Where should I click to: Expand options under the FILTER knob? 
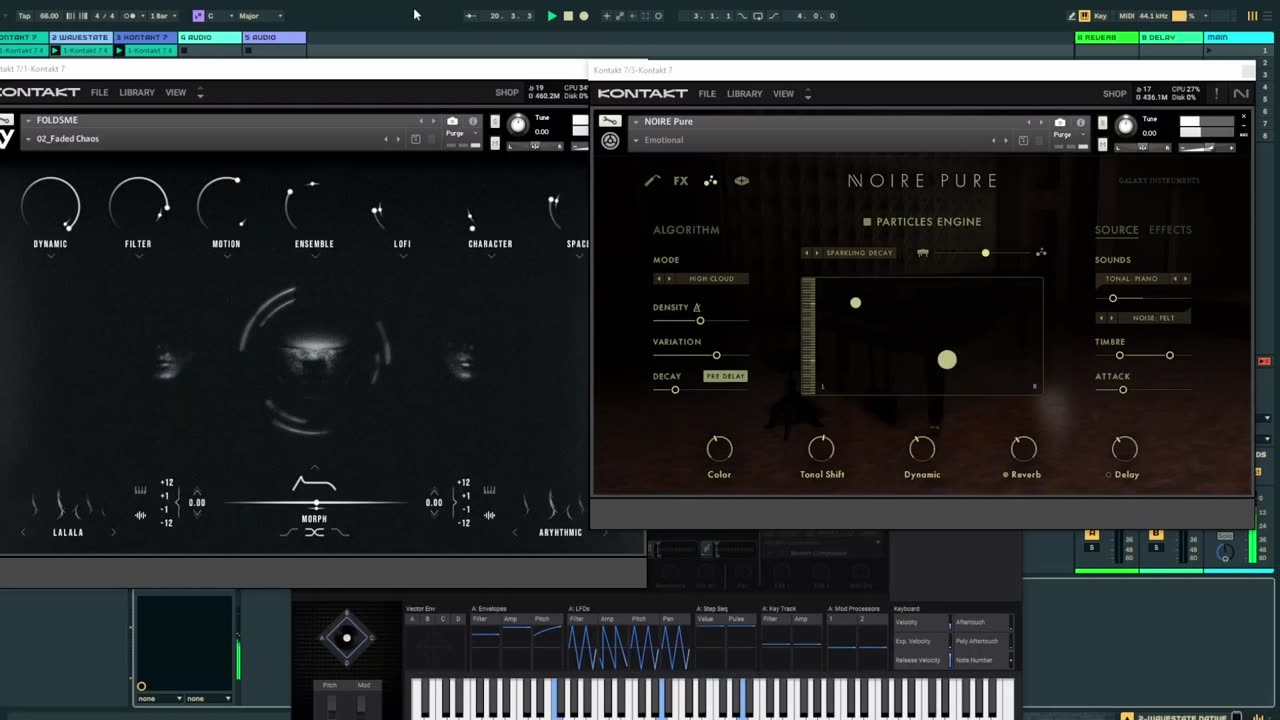point(138,256)
